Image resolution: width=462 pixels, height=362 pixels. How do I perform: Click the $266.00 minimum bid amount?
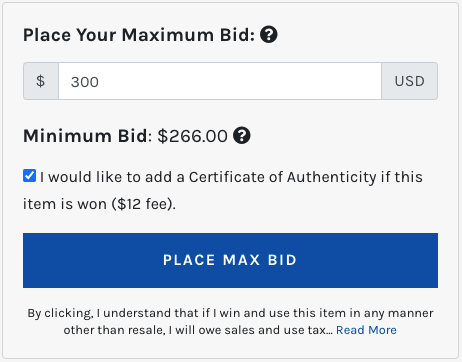coord(193,136)
